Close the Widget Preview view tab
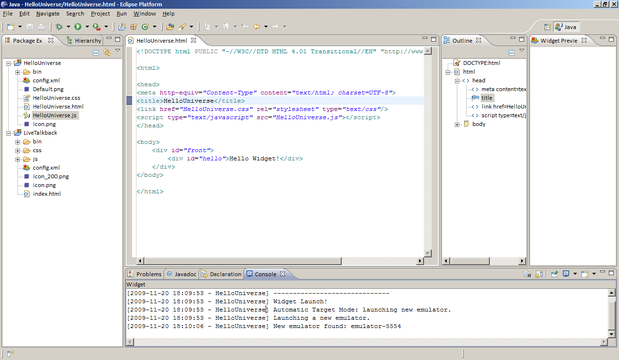 pos(584,40)
